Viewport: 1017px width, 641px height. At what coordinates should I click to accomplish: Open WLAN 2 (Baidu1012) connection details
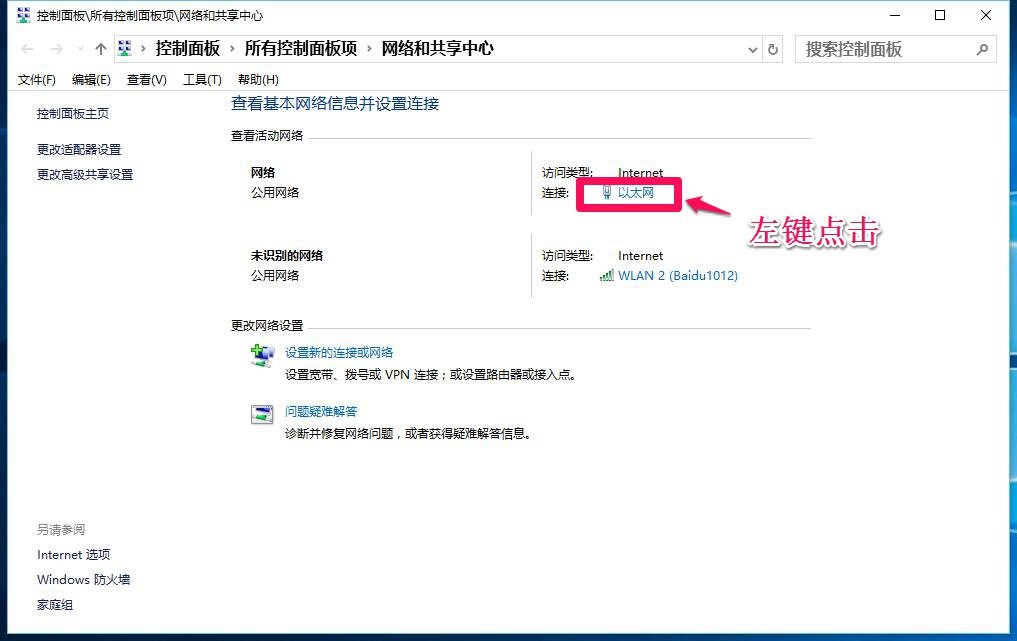[x=680, y=274]
